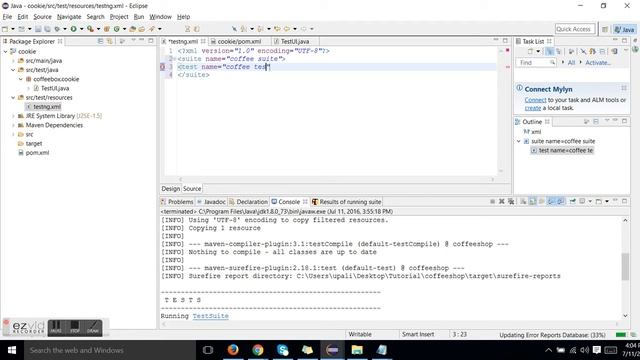Expand the src/main/java folder node
Image resolution: width=640 pixels, height=360 pixels.
(x=13, y=61)
